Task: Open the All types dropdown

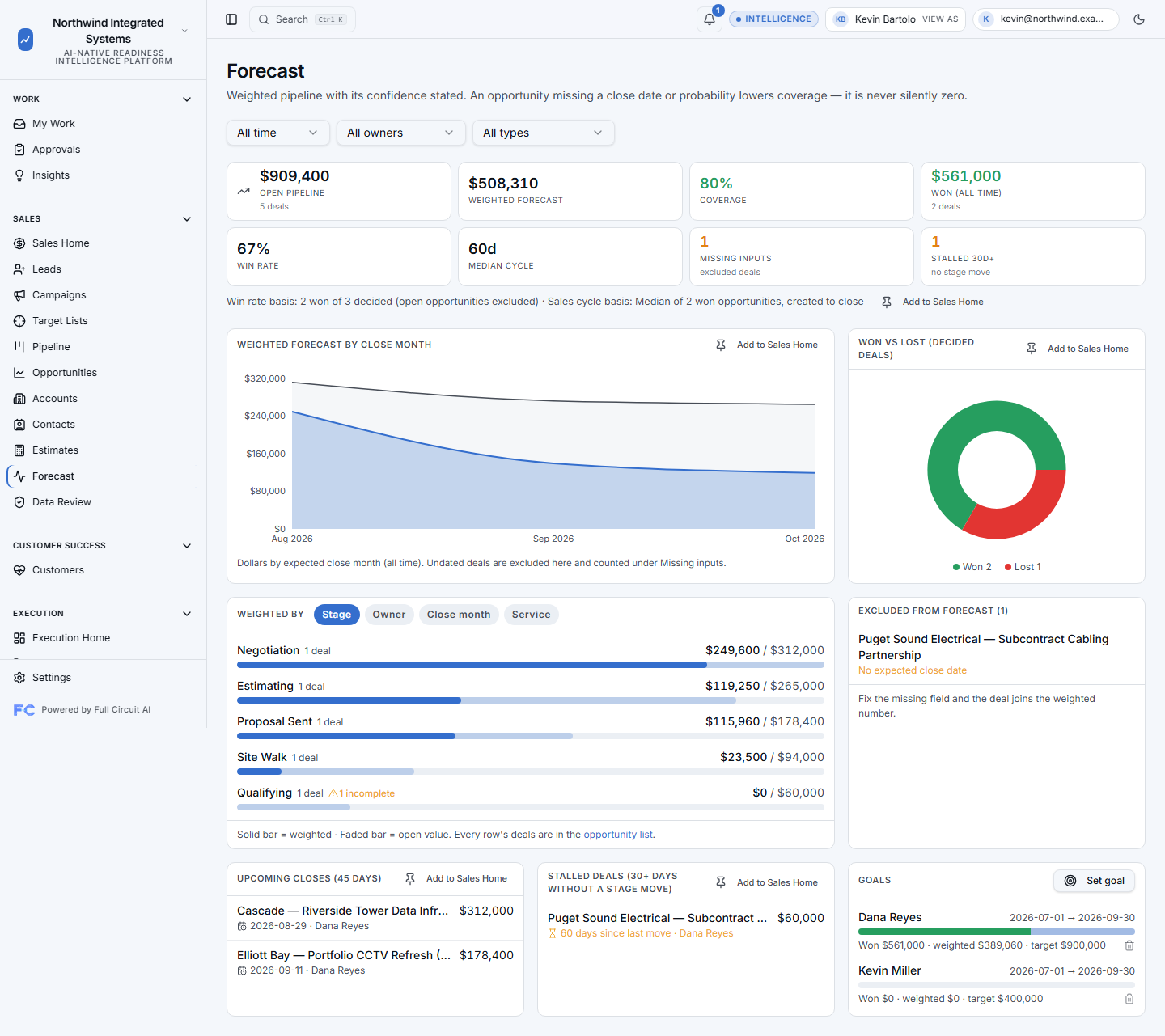Action: [x=544, y=133]
